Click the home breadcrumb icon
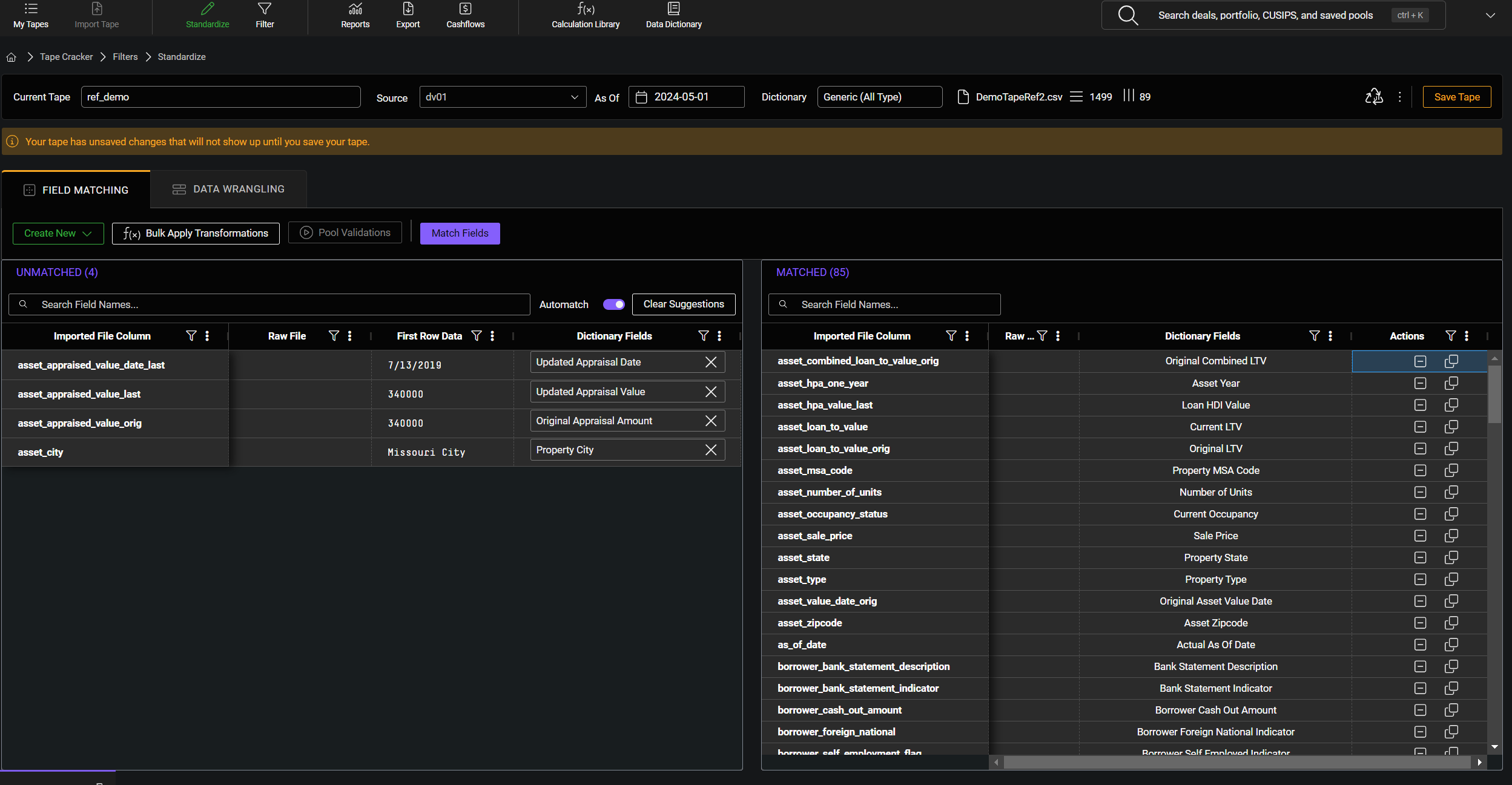This screenshot has height=785, width=1512. click(x=11, y=57)
